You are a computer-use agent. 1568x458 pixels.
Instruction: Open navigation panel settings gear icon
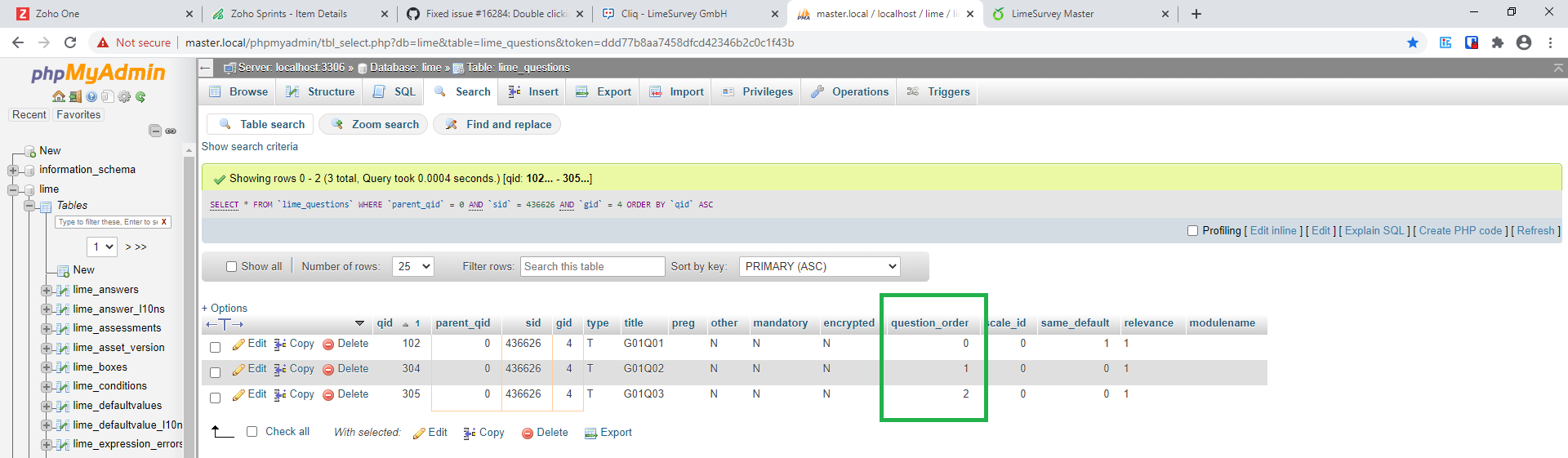(x=124, y=96)
